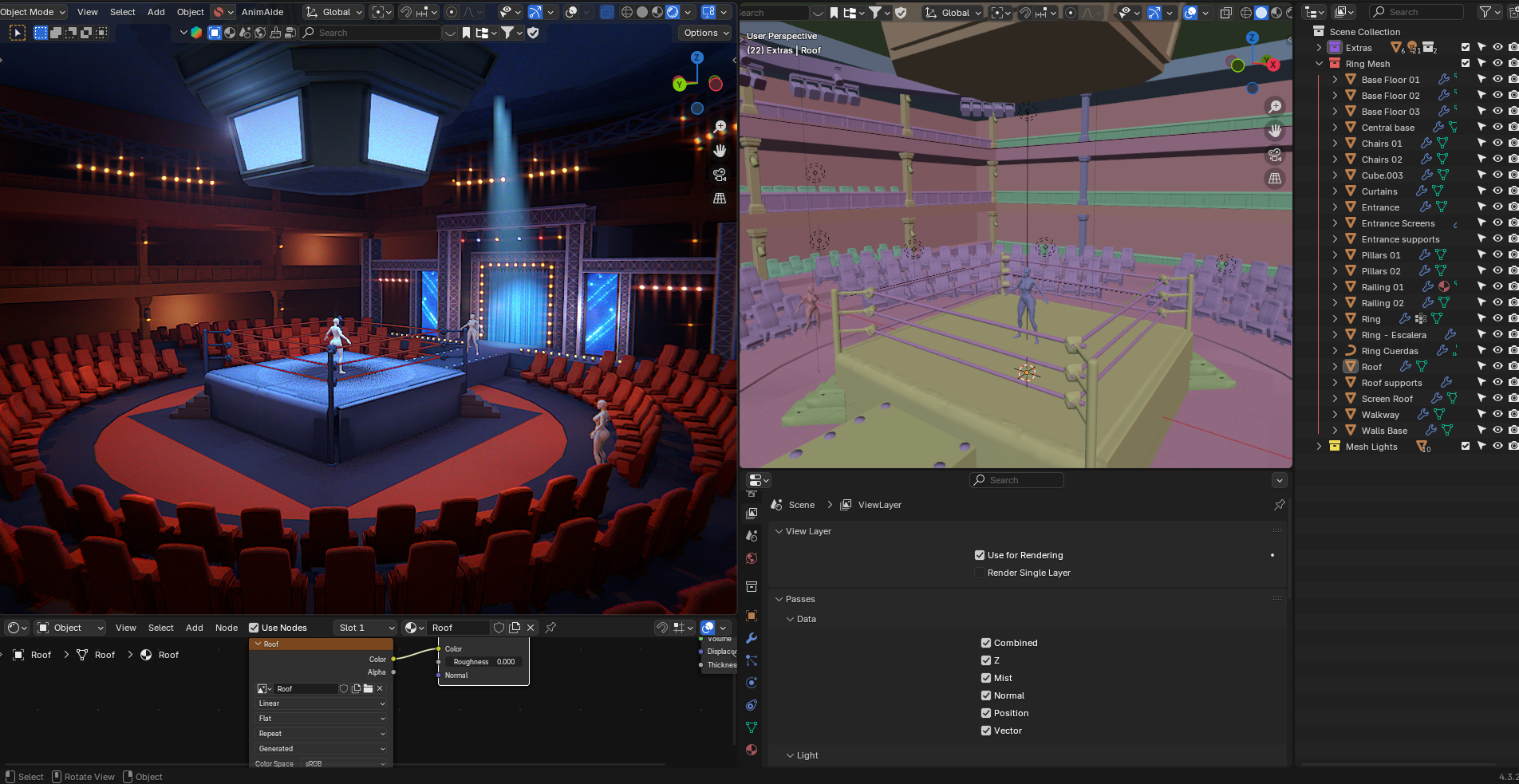This screenshot has width=1519, height=784.
Task: Switch perspective/orthographic grid icon in right viewport
Action: pyautogui.click(x=1275, y=179)
